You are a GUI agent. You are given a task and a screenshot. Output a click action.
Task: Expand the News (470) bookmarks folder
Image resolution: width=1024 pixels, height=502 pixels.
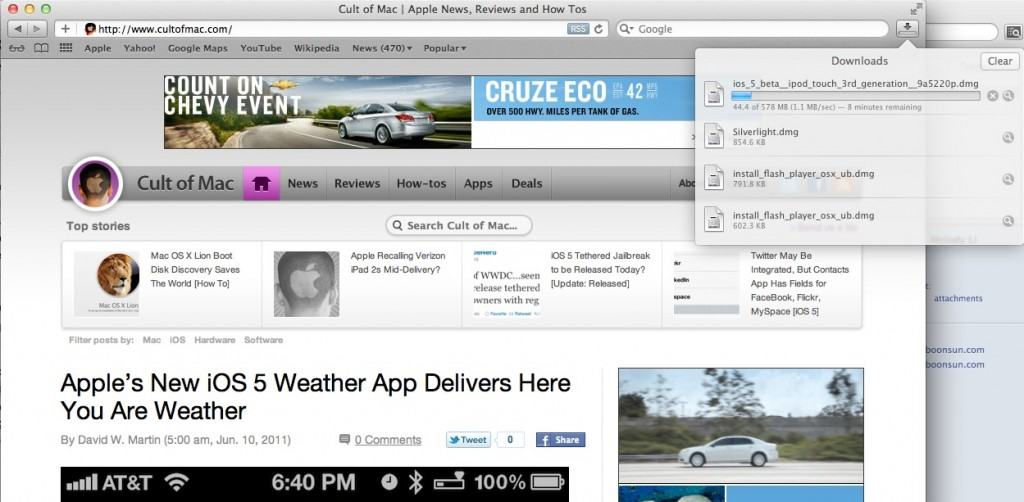[x=382, y=48]
